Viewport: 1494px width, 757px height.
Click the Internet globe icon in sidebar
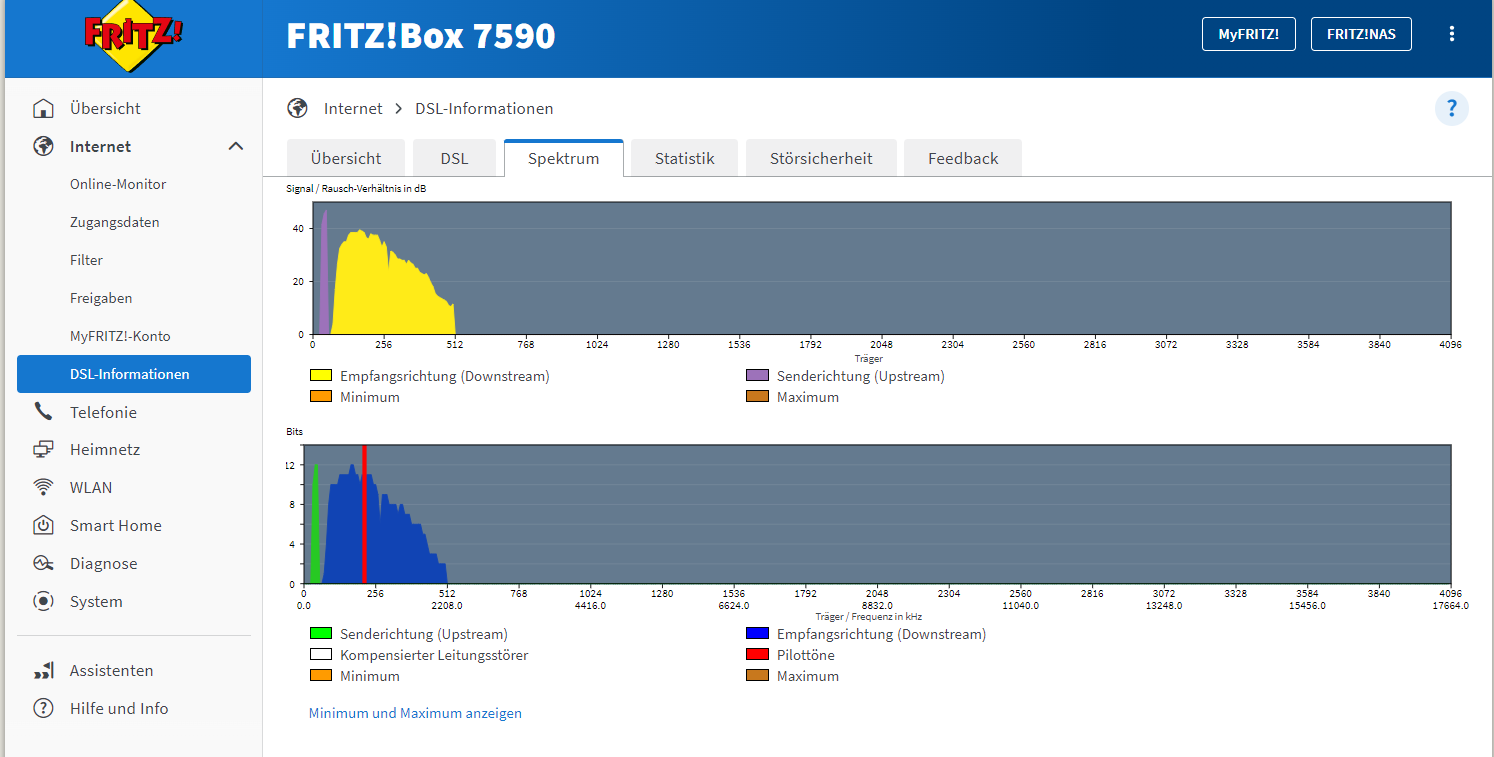pos(43,146)
